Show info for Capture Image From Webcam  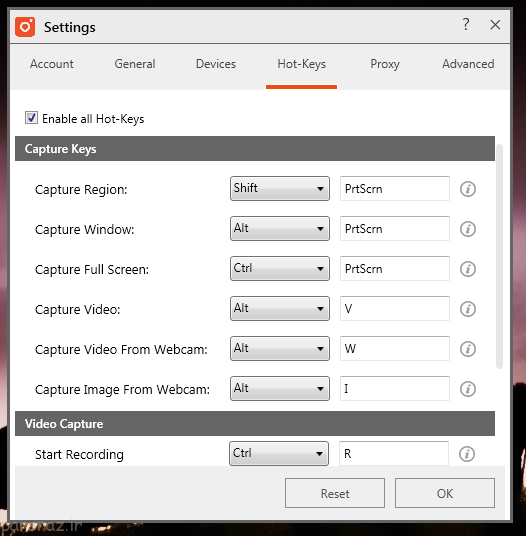pos(468,389)
